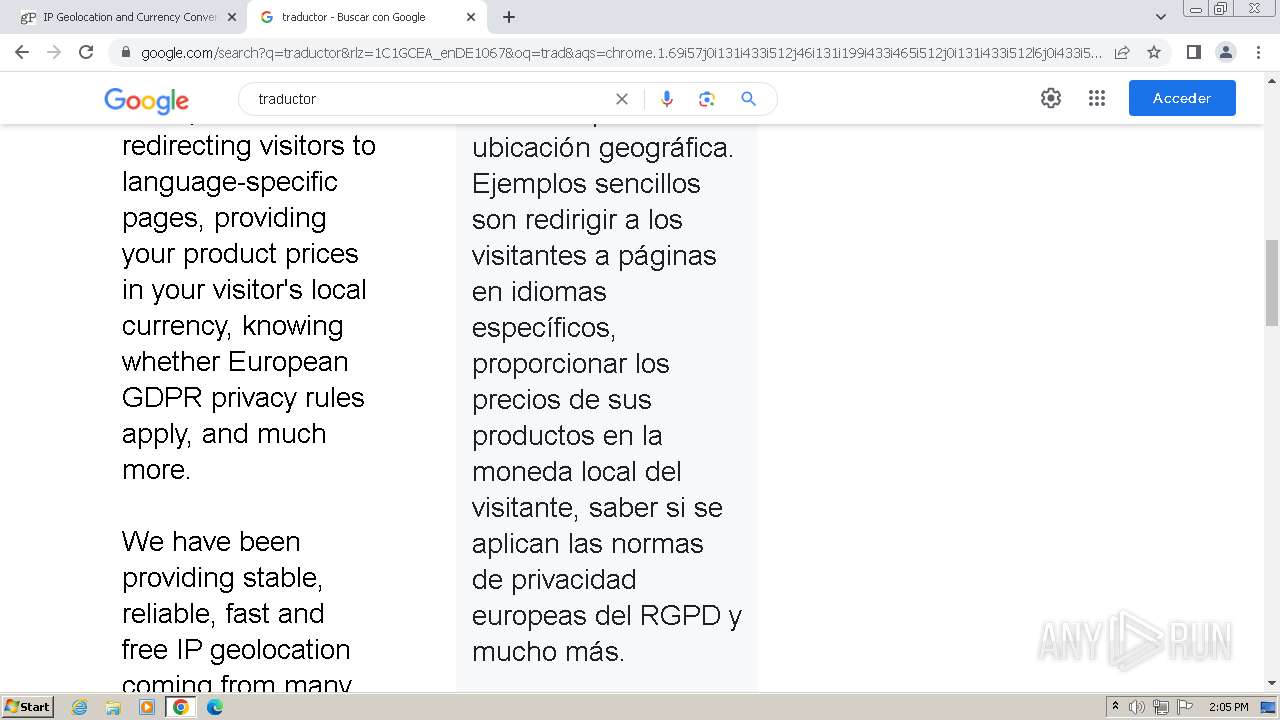Open the network tray icon
1280x720 pixels.
(x=1161, y=707)
